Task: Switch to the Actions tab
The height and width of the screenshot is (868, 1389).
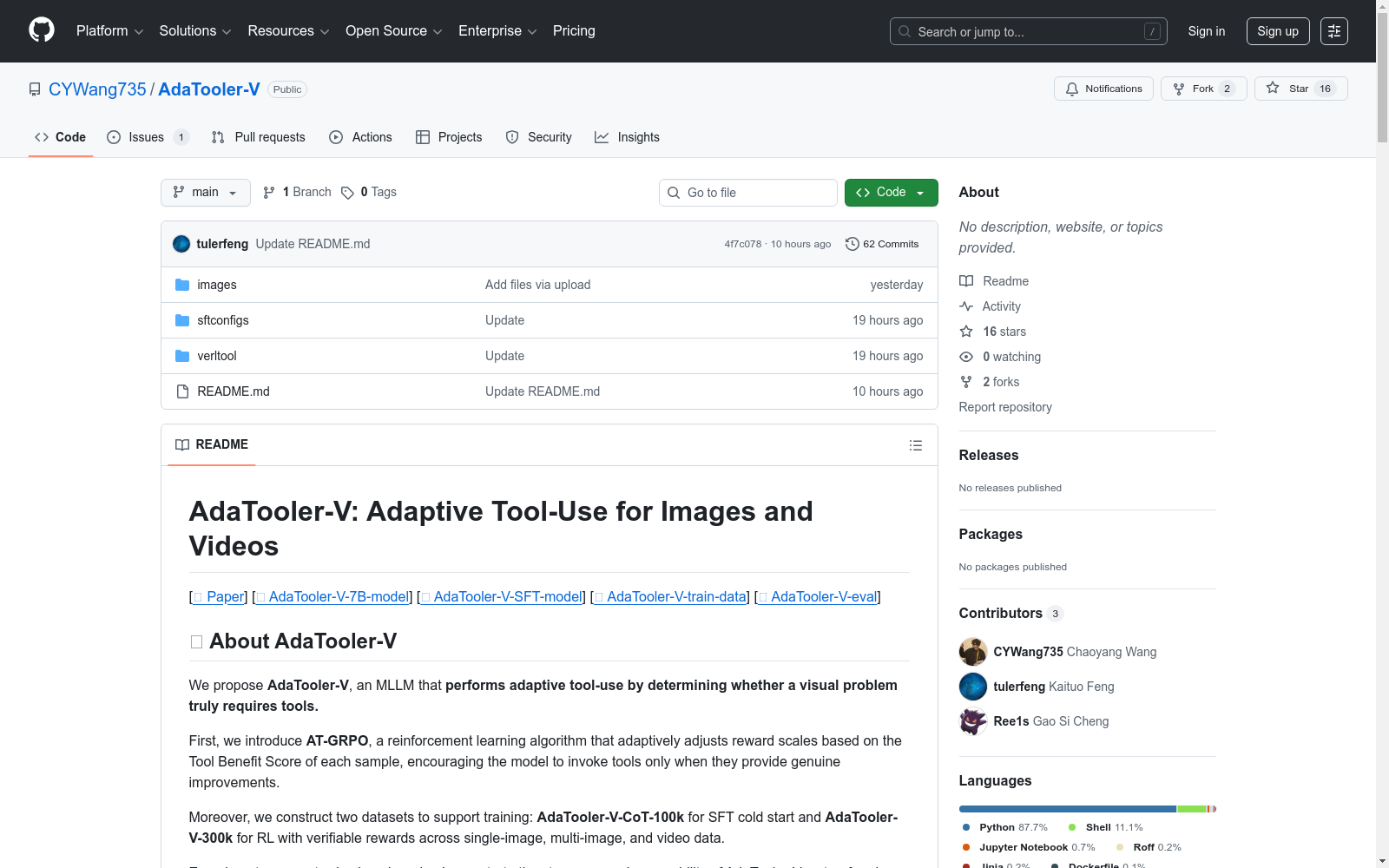Action: tap(361, 137)
